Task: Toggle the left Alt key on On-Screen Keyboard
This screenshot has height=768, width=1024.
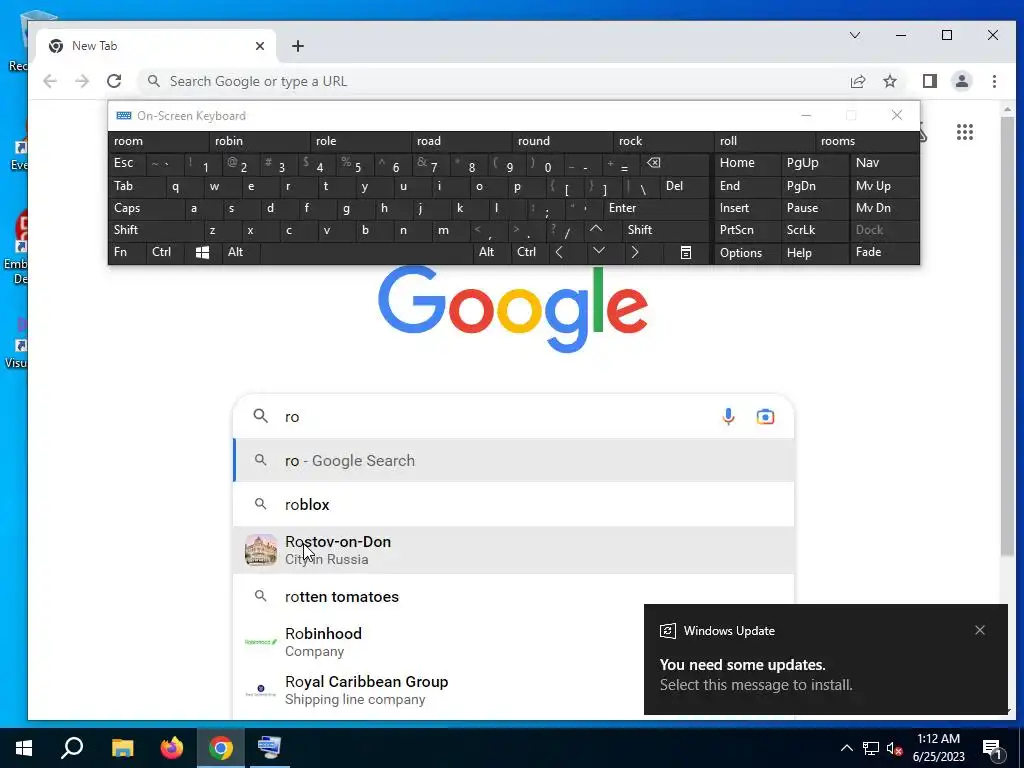Action: 241,253
